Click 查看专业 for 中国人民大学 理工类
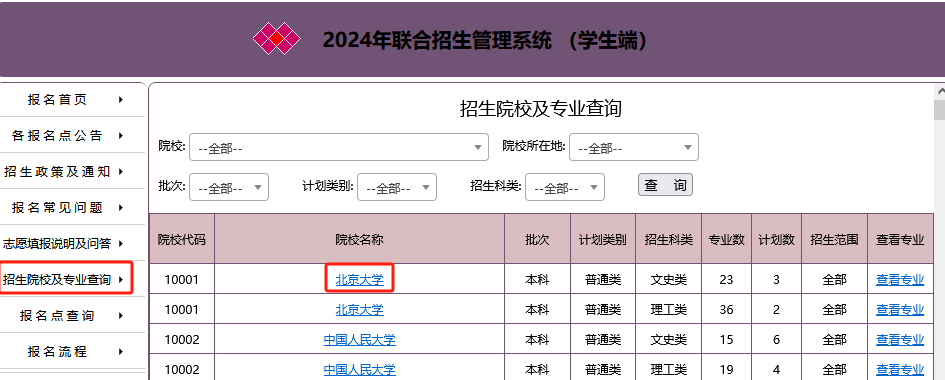This screenshot has height=380, width=945. click(x=900, y=369)
